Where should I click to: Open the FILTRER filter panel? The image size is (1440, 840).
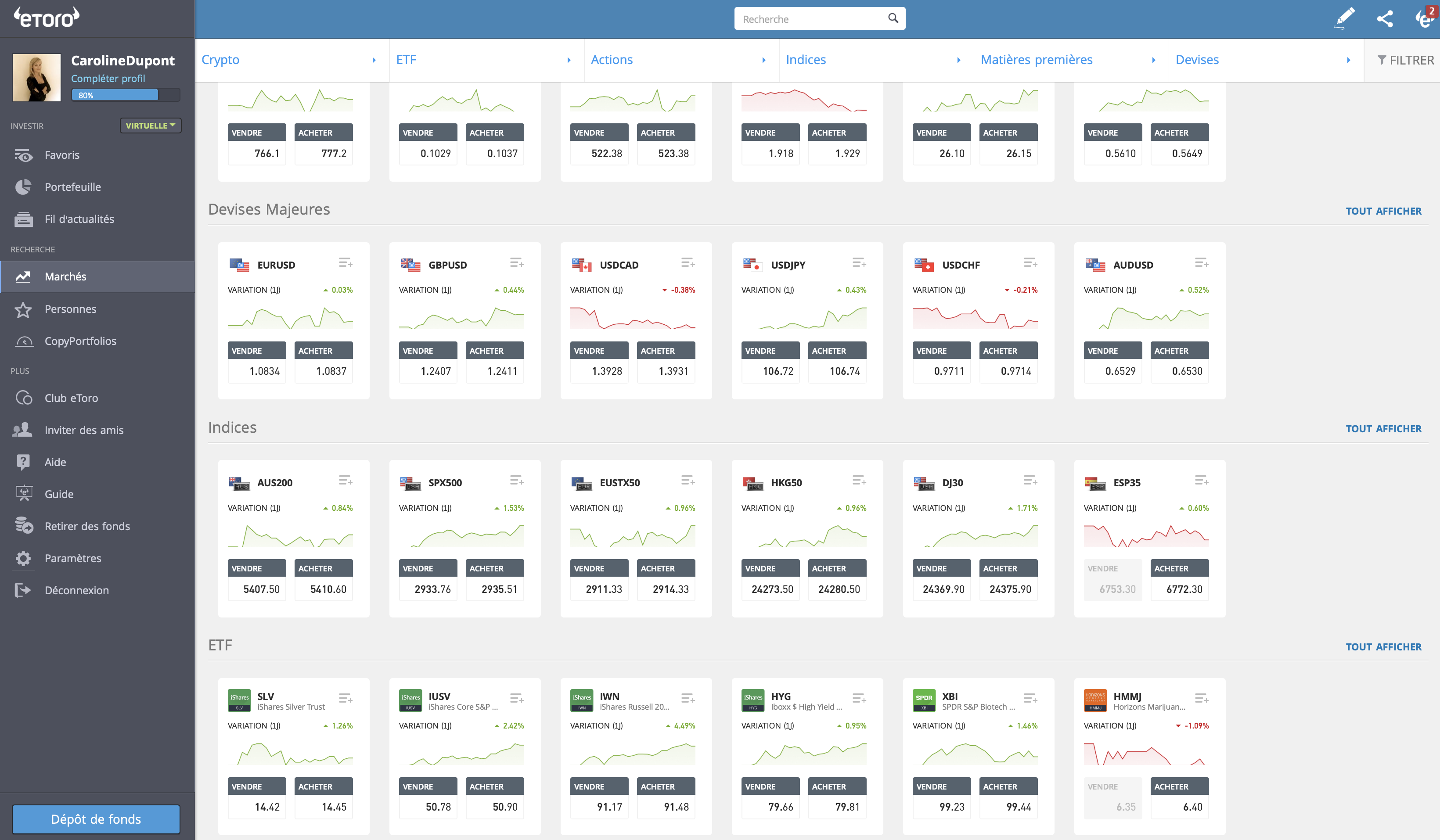[x=1404, y=60]
